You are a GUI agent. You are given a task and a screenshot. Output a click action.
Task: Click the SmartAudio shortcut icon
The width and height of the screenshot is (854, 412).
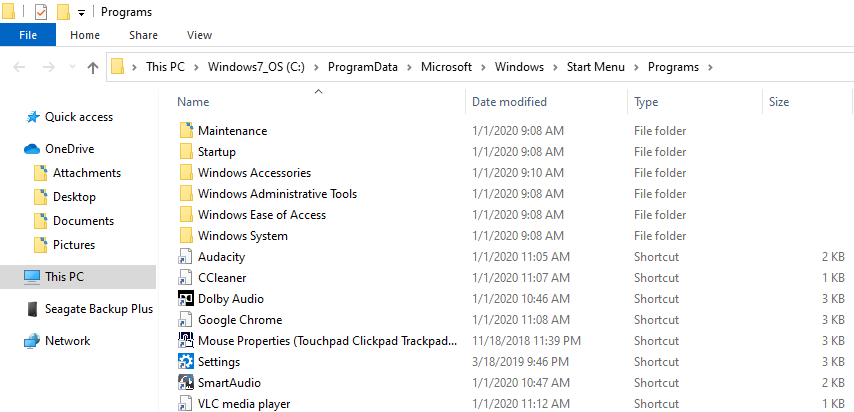pos(185,383)
